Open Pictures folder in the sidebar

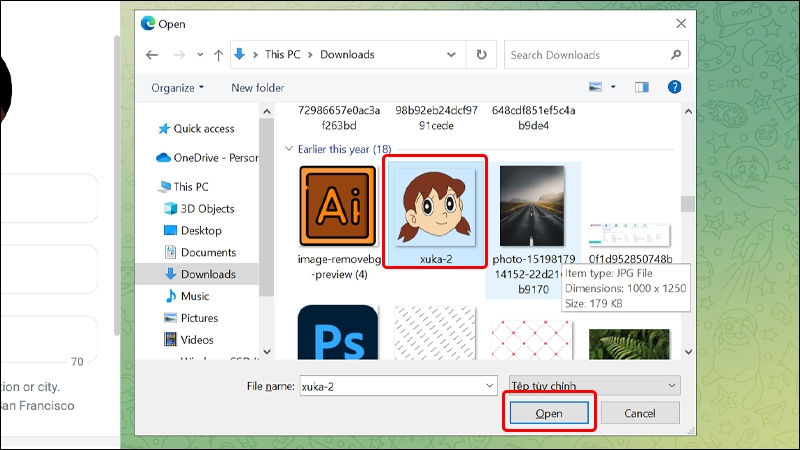[191, 318]
